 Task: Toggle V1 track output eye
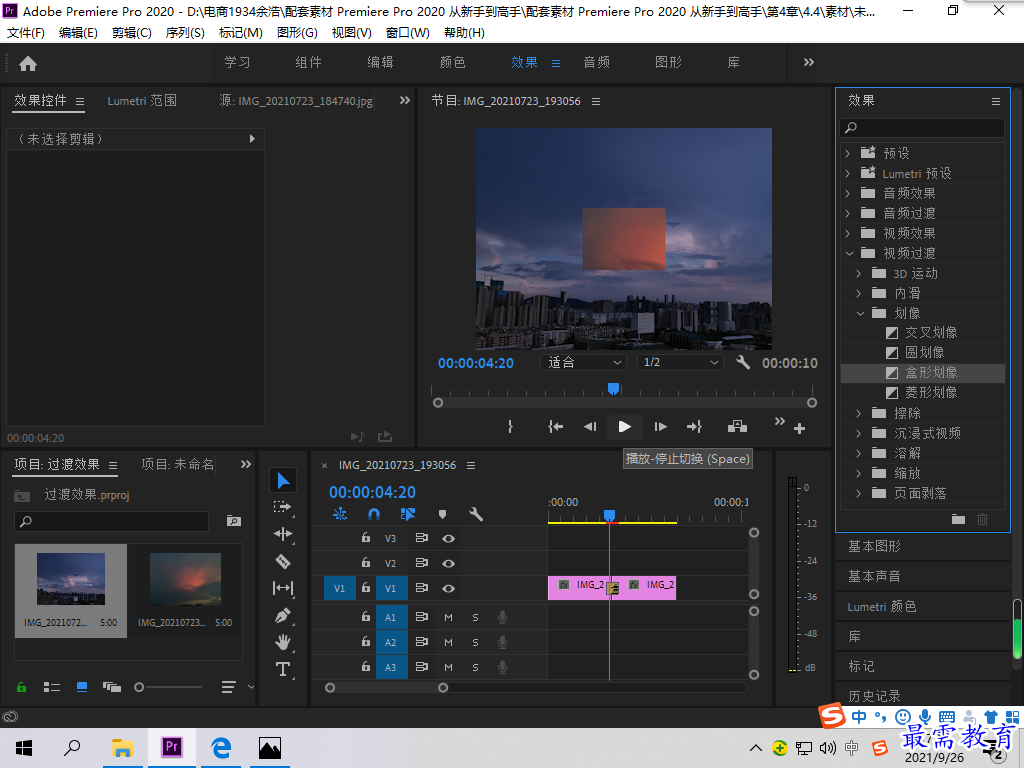click(x=448, y=588)
